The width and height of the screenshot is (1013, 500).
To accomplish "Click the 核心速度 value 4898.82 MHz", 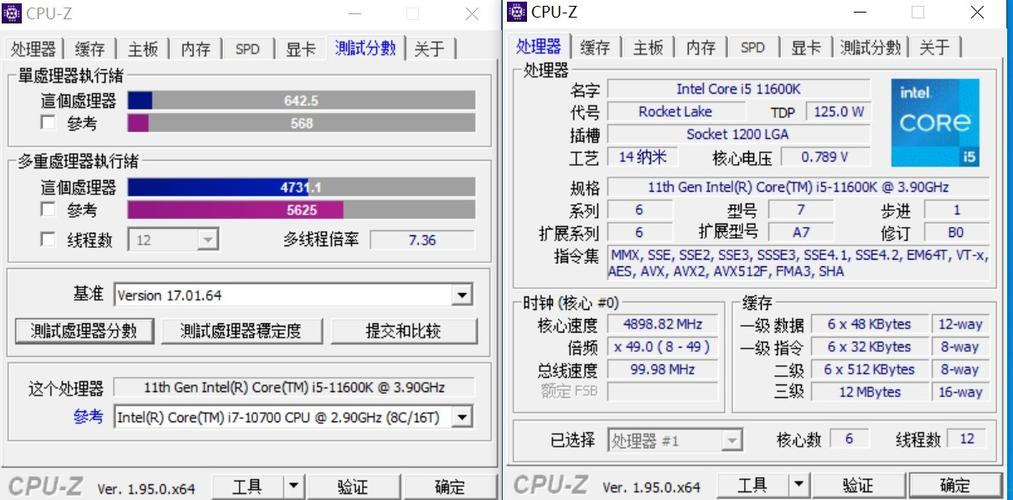I will point(662,324).
